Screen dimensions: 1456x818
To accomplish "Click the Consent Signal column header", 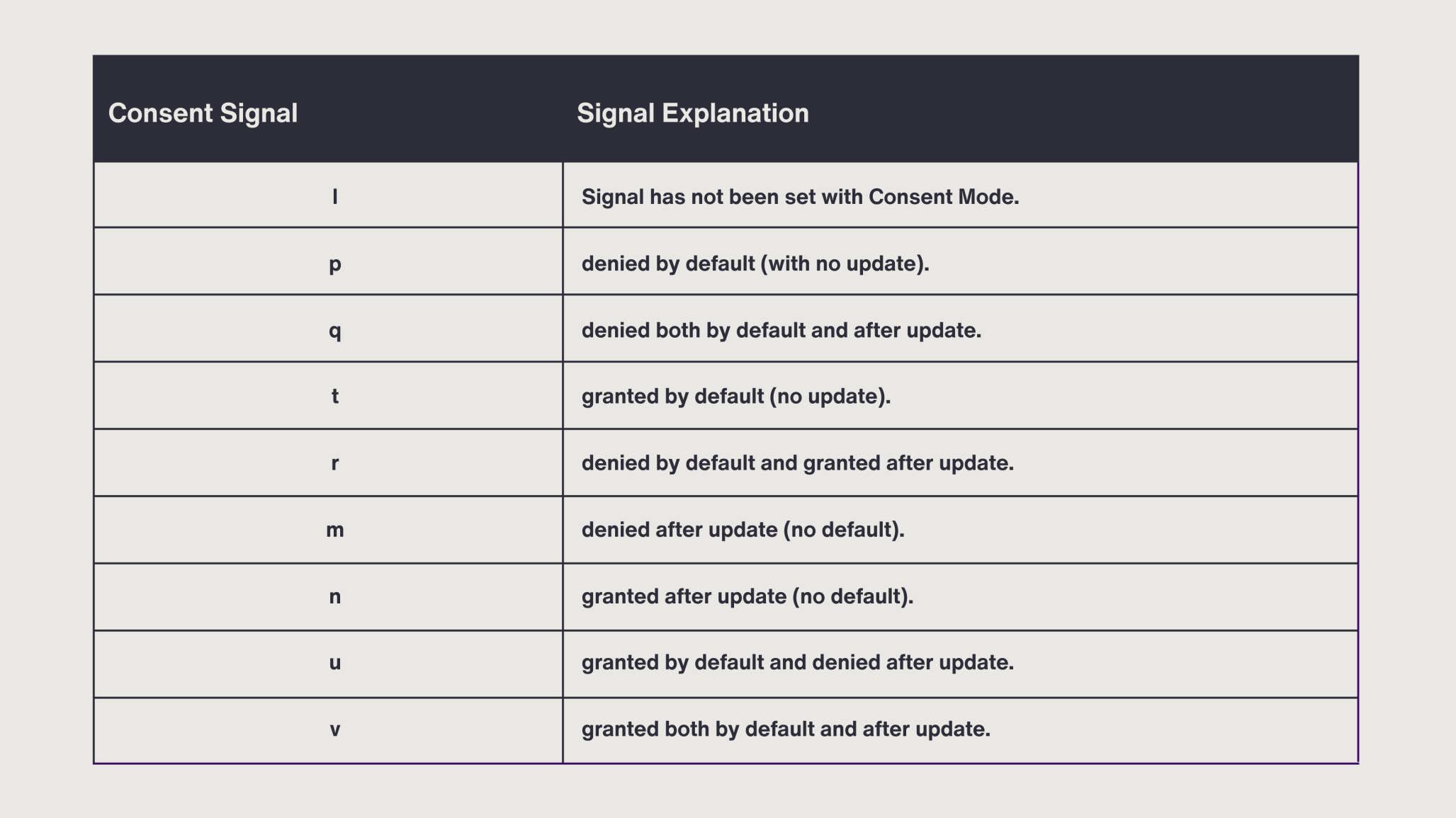I will 203,113.
